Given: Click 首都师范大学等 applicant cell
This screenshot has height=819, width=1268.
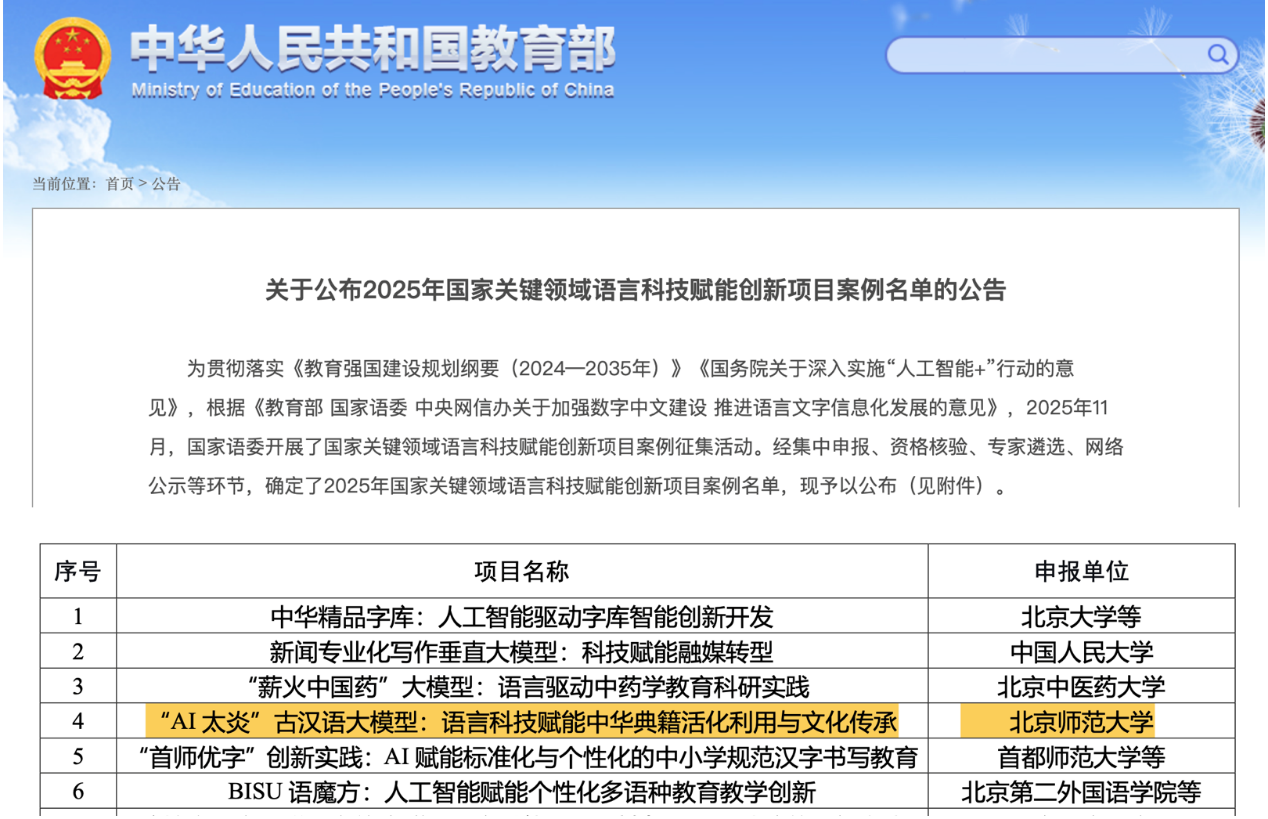Looking at the screenshot, I should [x=1081, y=757].
